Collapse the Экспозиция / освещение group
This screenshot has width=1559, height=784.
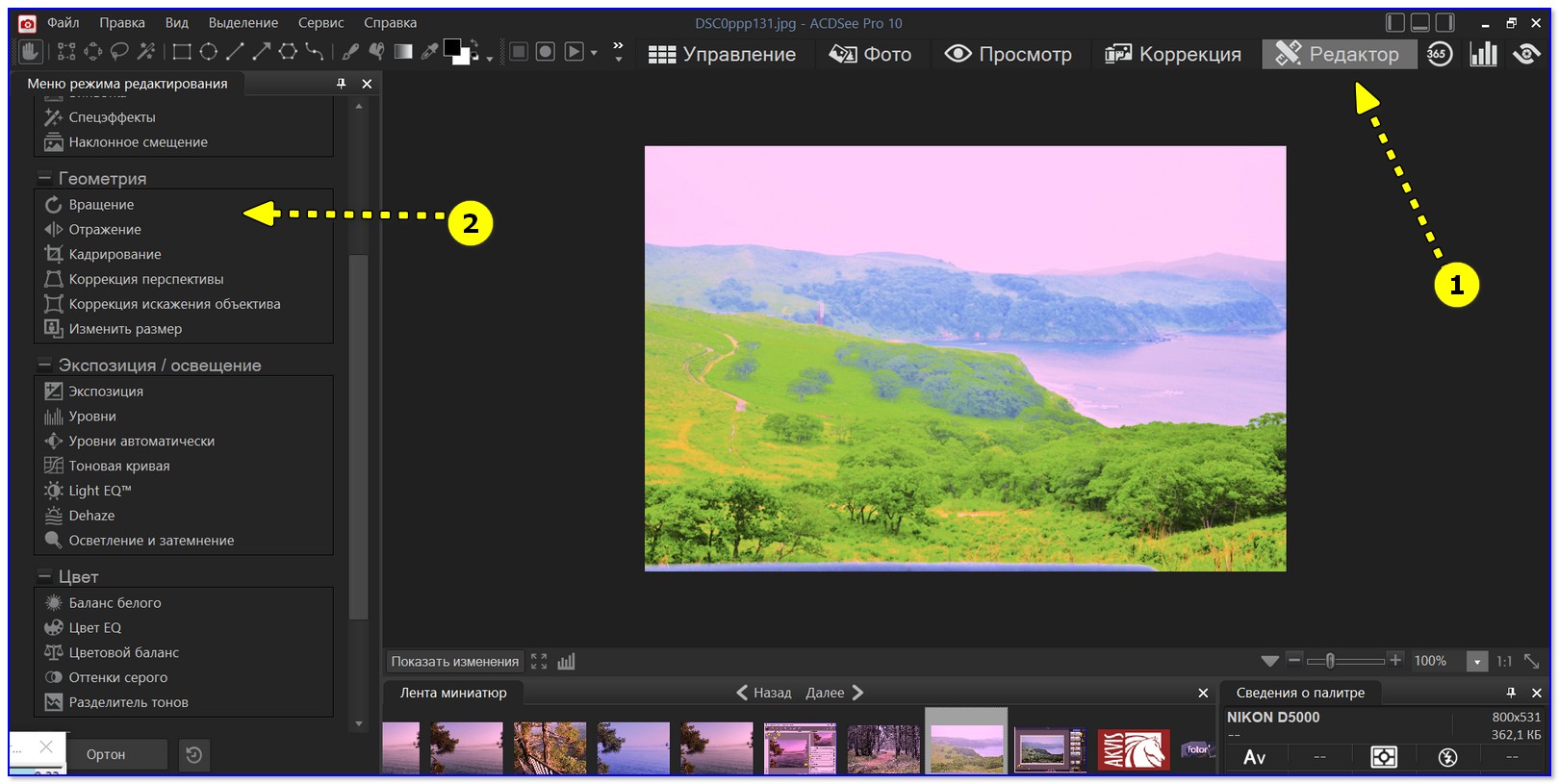[44, 366]
